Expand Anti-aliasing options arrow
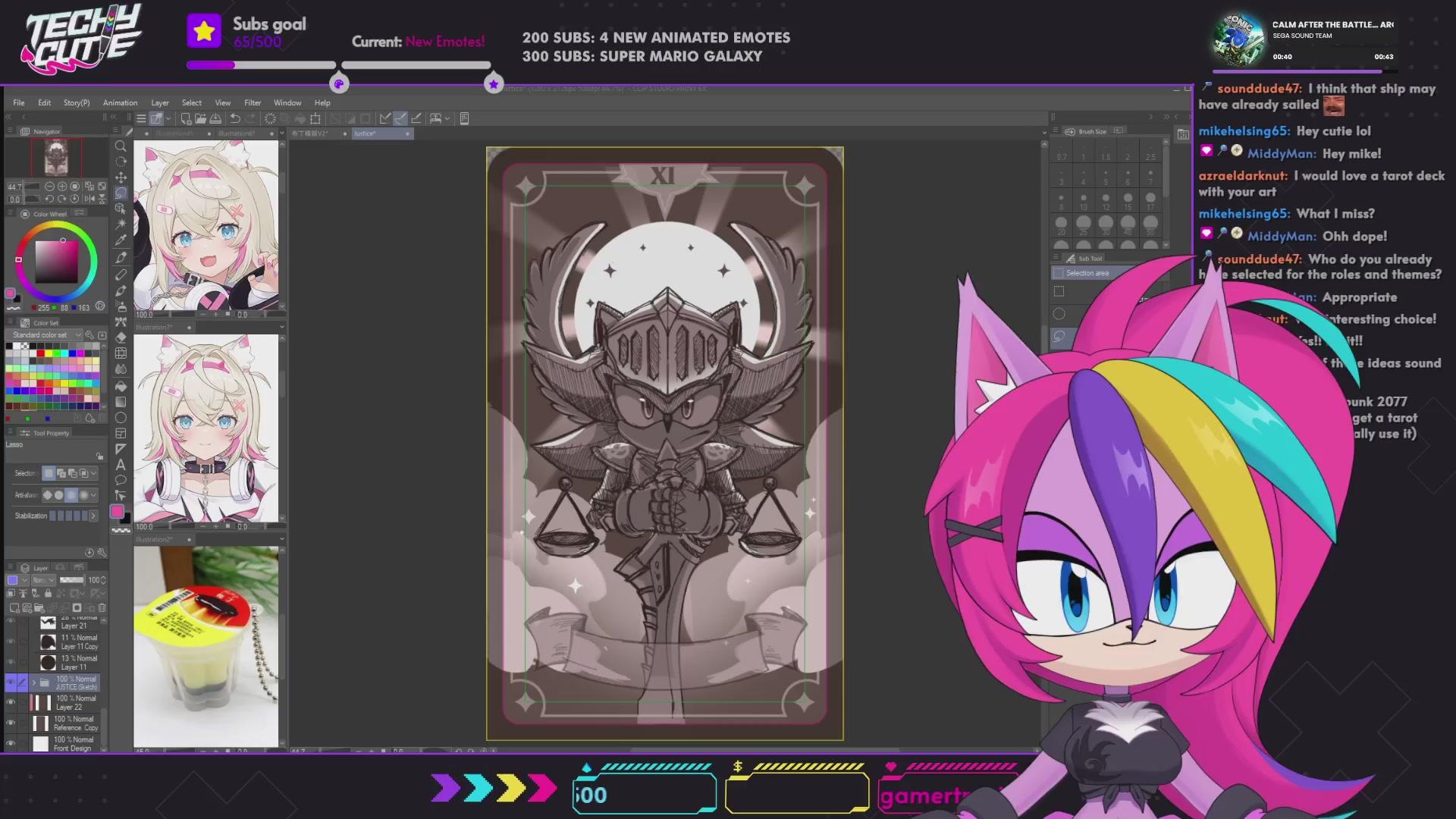This screenshot has width=1456, height=819. tap(93, 495)
